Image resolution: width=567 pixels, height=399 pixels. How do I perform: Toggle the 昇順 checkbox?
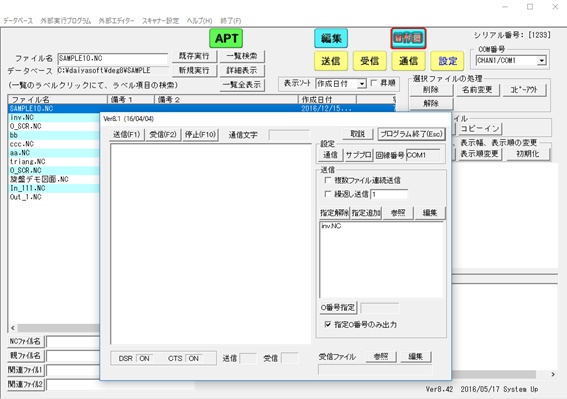(374, 83)
